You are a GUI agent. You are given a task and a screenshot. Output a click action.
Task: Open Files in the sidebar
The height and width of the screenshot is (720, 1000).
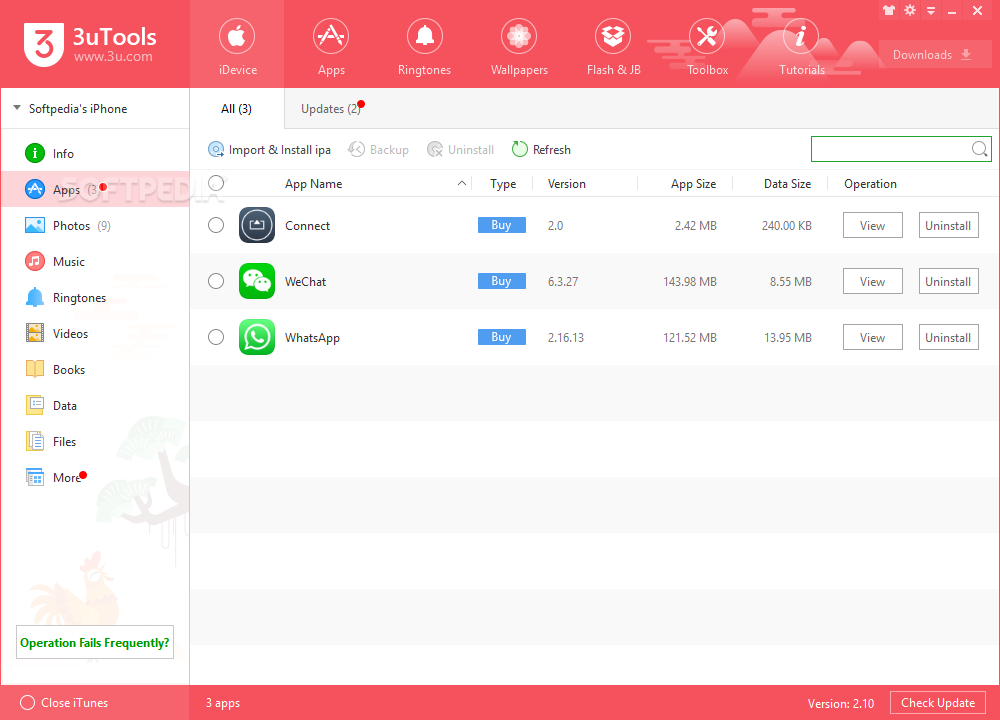tap(95, 441)
